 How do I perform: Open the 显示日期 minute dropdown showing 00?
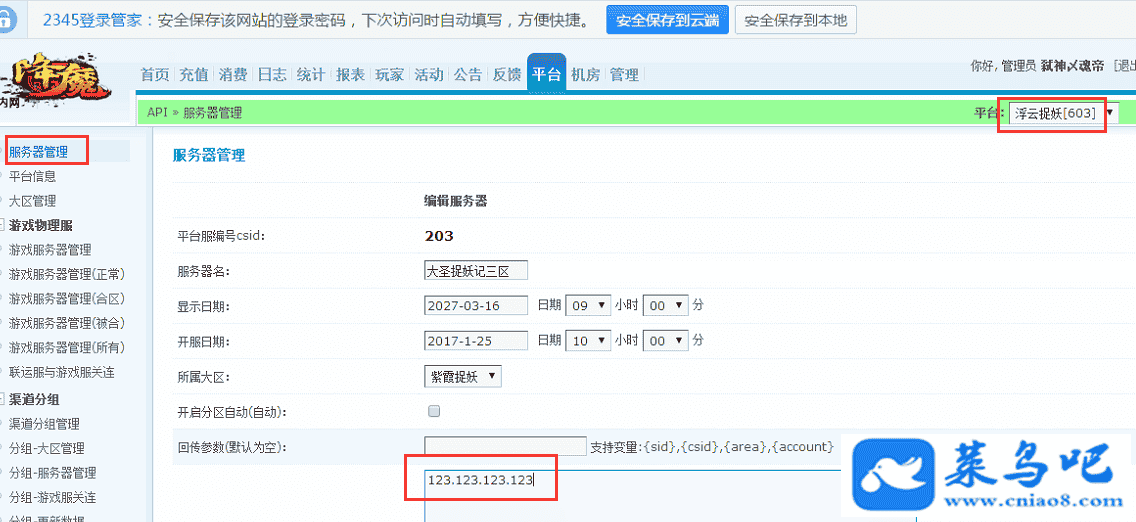(x=665, y=305)
